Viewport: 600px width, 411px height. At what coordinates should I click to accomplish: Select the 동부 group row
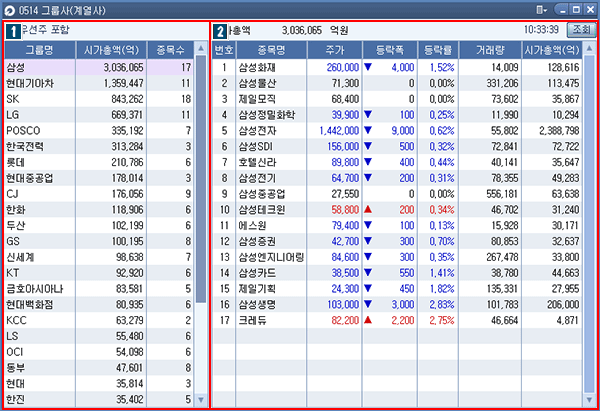99,368
